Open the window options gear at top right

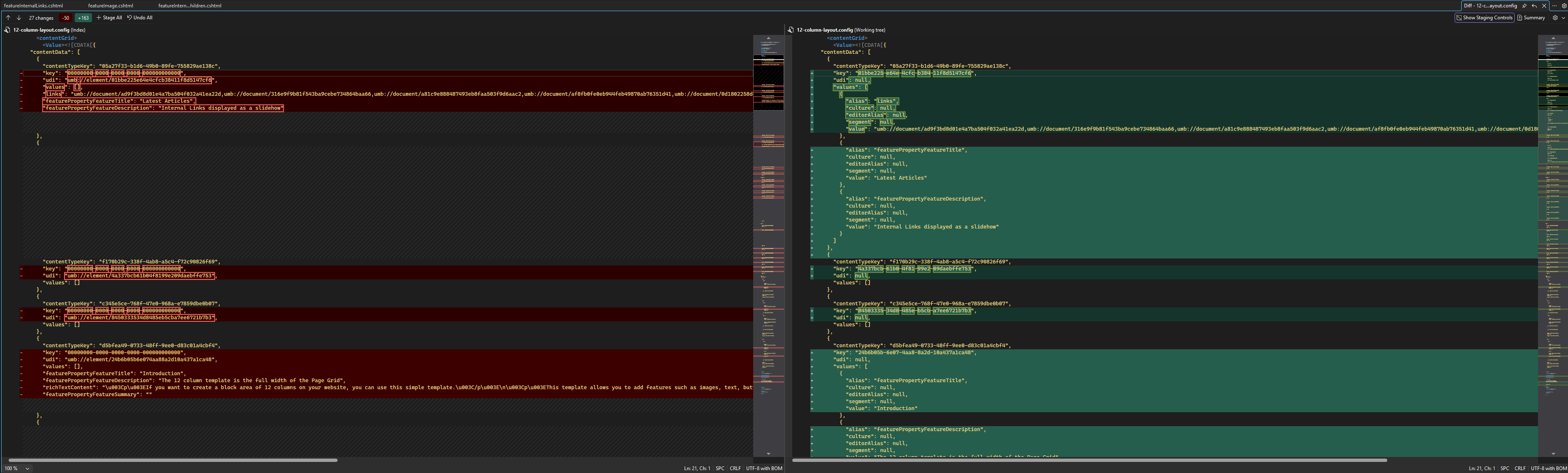1564,5
